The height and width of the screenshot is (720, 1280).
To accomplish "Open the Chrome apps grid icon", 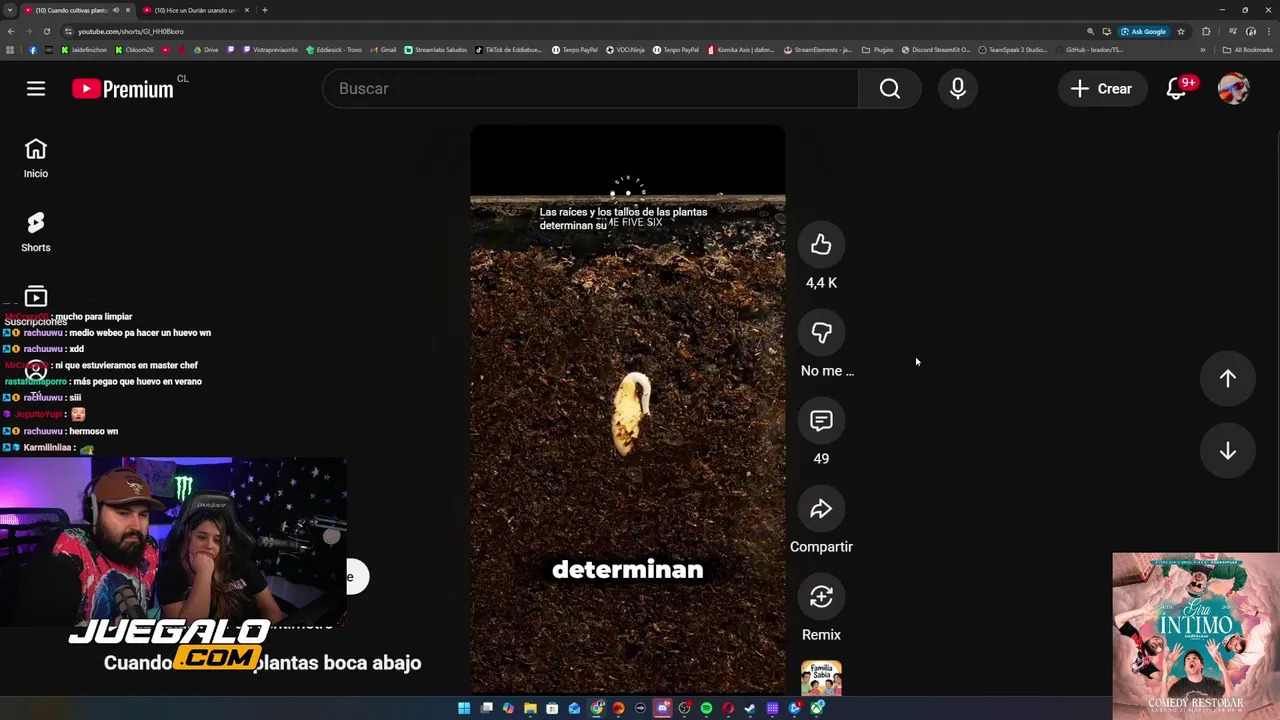I will pyautogui.click(x=10, y=50).
